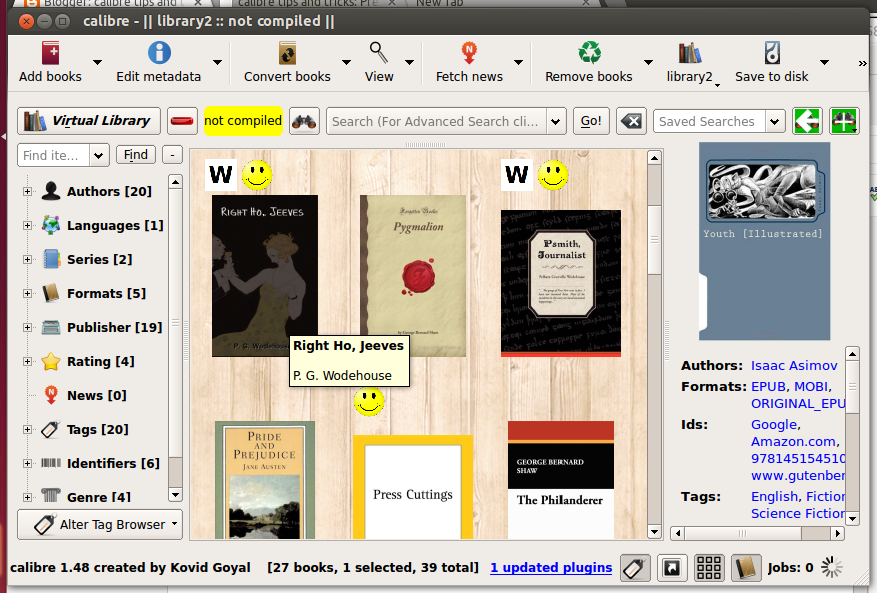Open the library2 library icon
This screenshot has height=593, width=877.
pyautogui.click(x=690, y=53)
